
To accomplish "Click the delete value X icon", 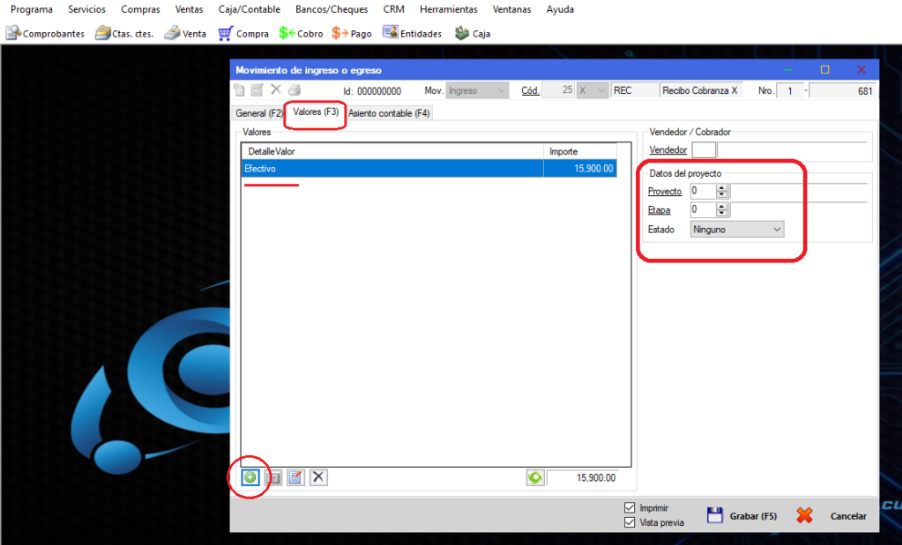I will coord(318,477).
